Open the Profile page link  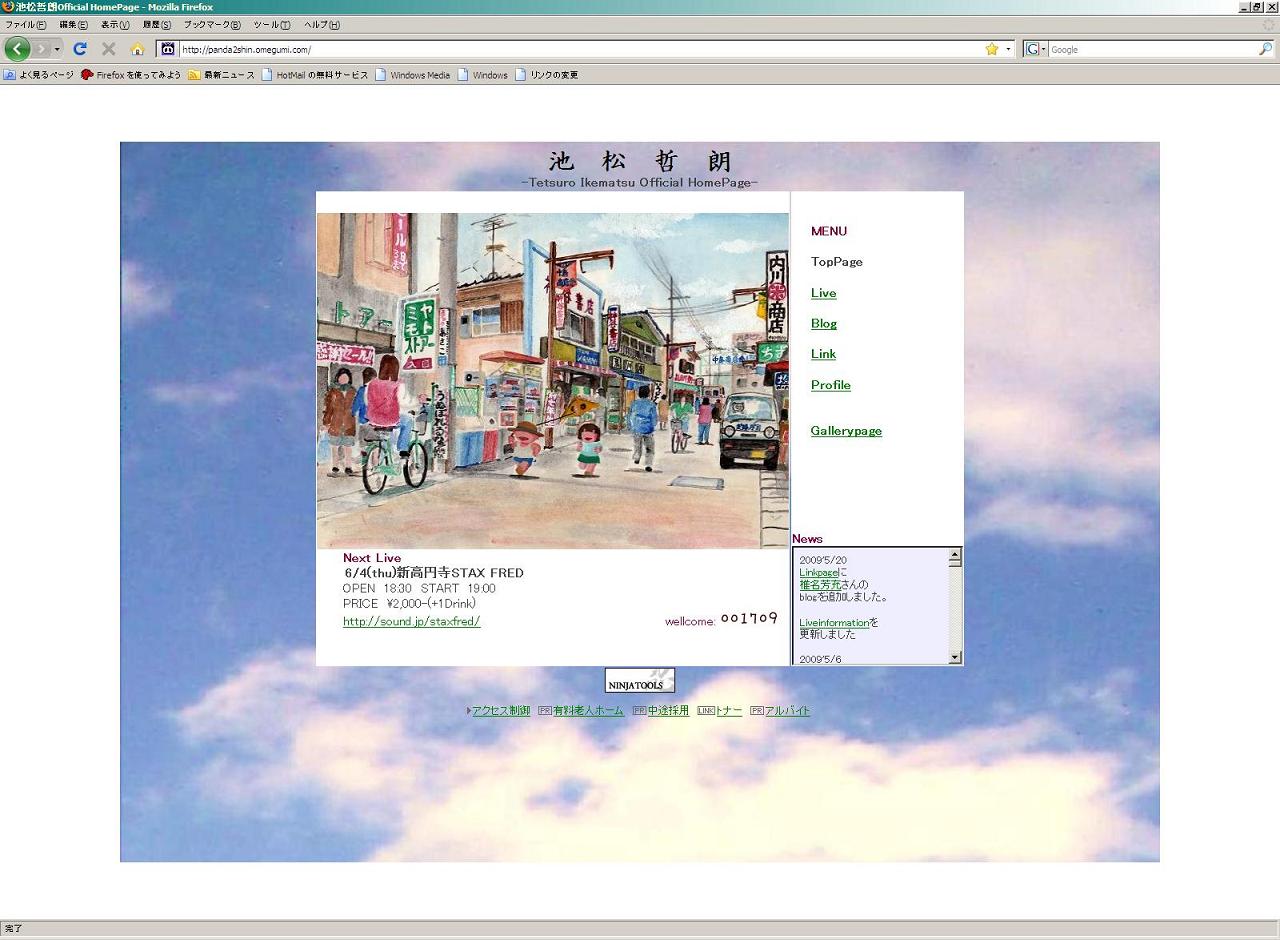[x=831, y=385]
